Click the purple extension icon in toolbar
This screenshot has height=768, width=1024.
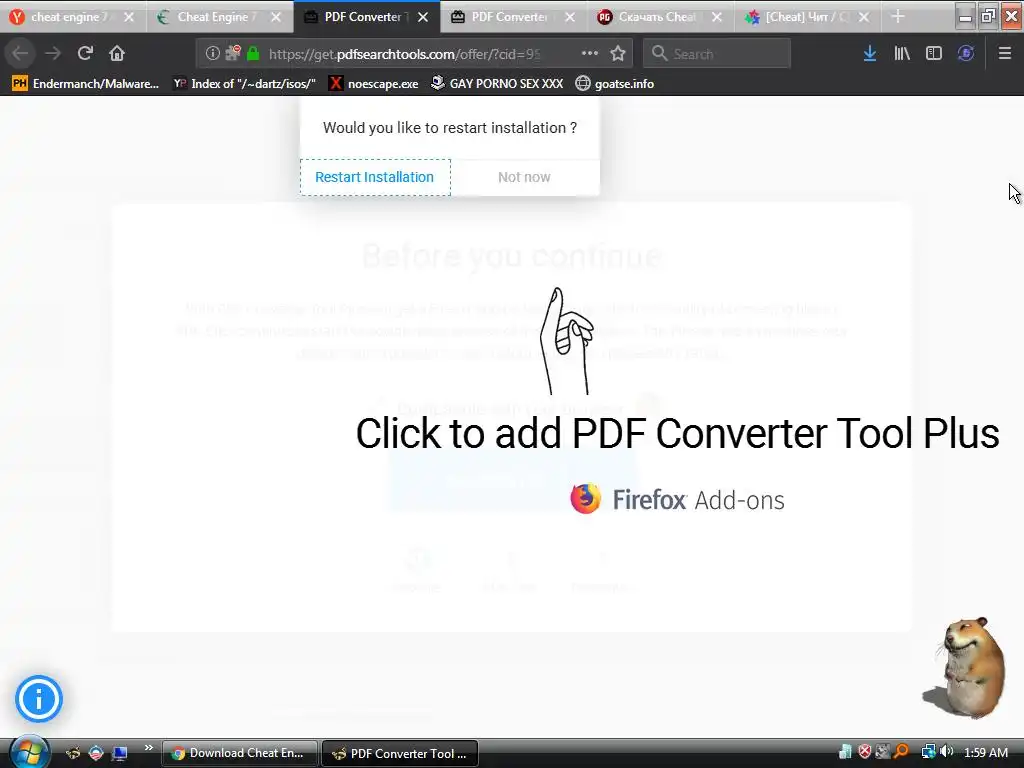tap(966, 53)
